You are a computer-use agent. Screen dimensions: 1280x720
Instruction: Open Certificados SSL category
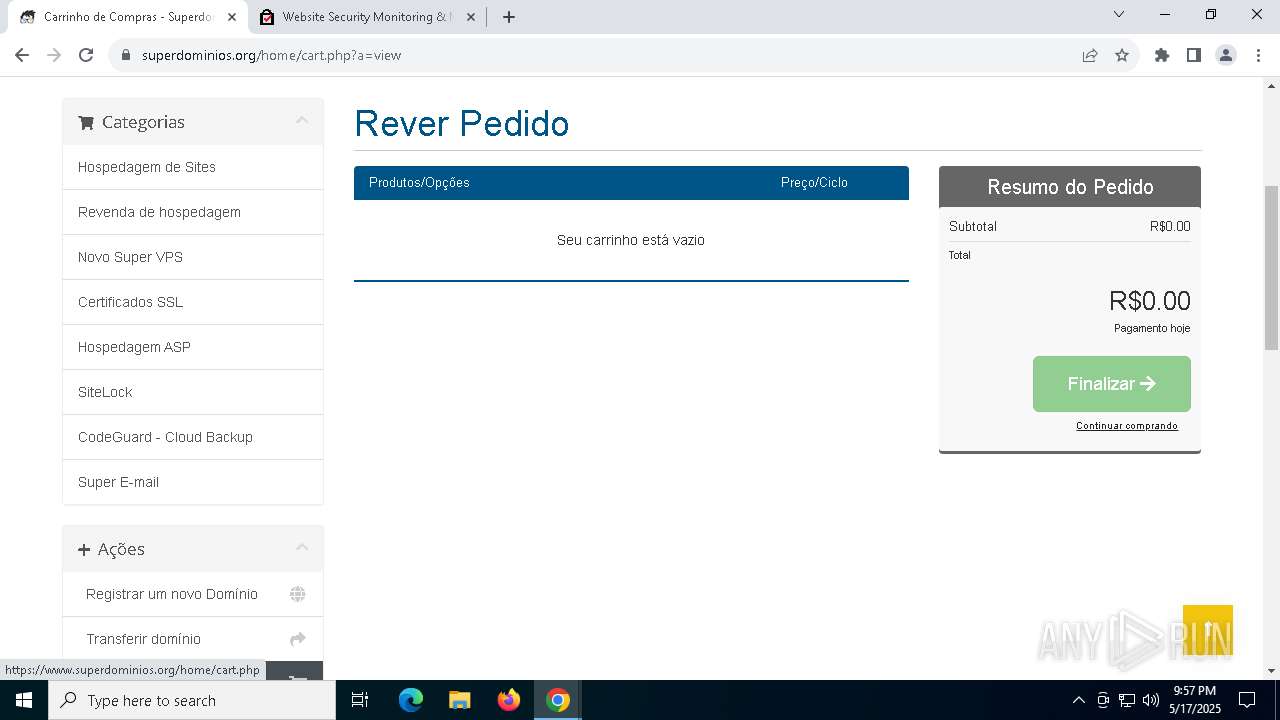(x=193, y=302)
